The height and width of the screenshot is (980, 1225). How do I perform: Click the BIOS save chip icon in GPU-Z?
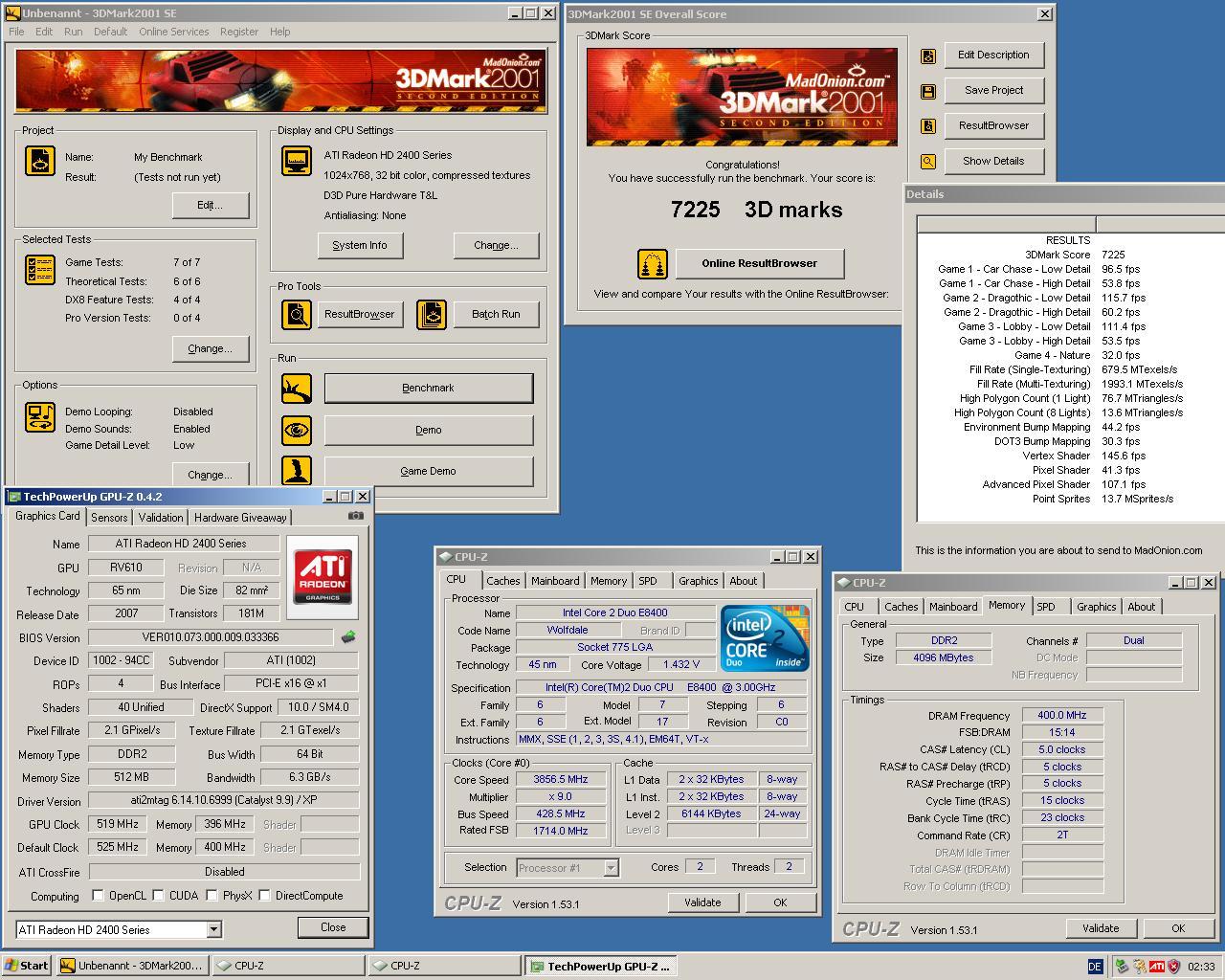click(x=348, y=636)
